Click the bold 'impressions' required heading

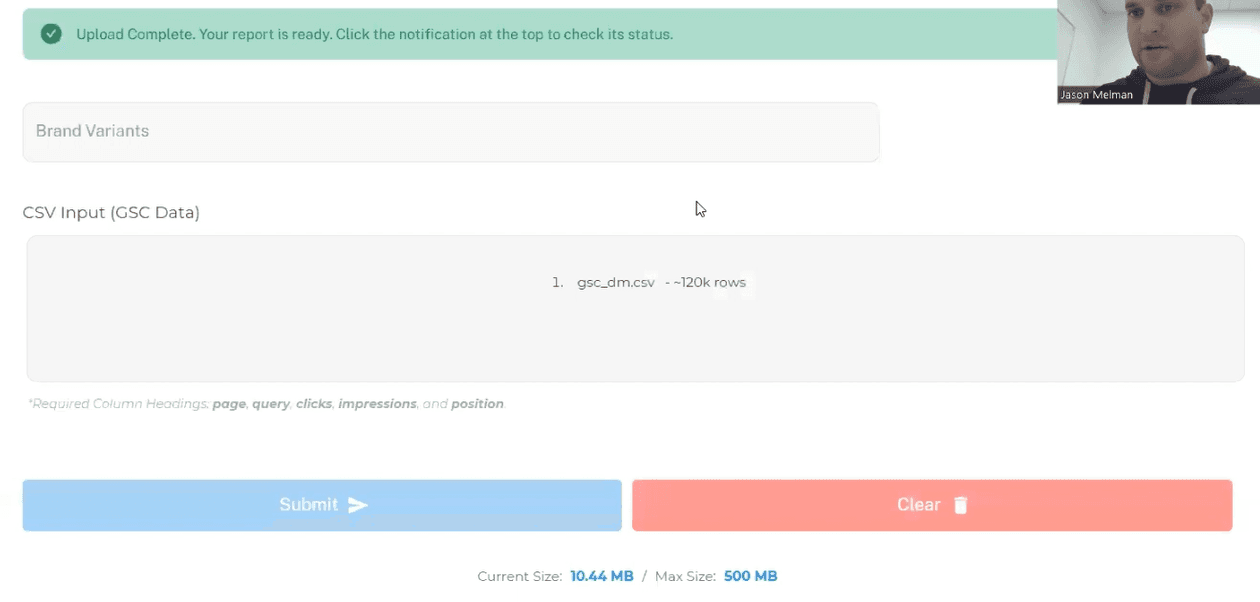[x=377, y=404]
